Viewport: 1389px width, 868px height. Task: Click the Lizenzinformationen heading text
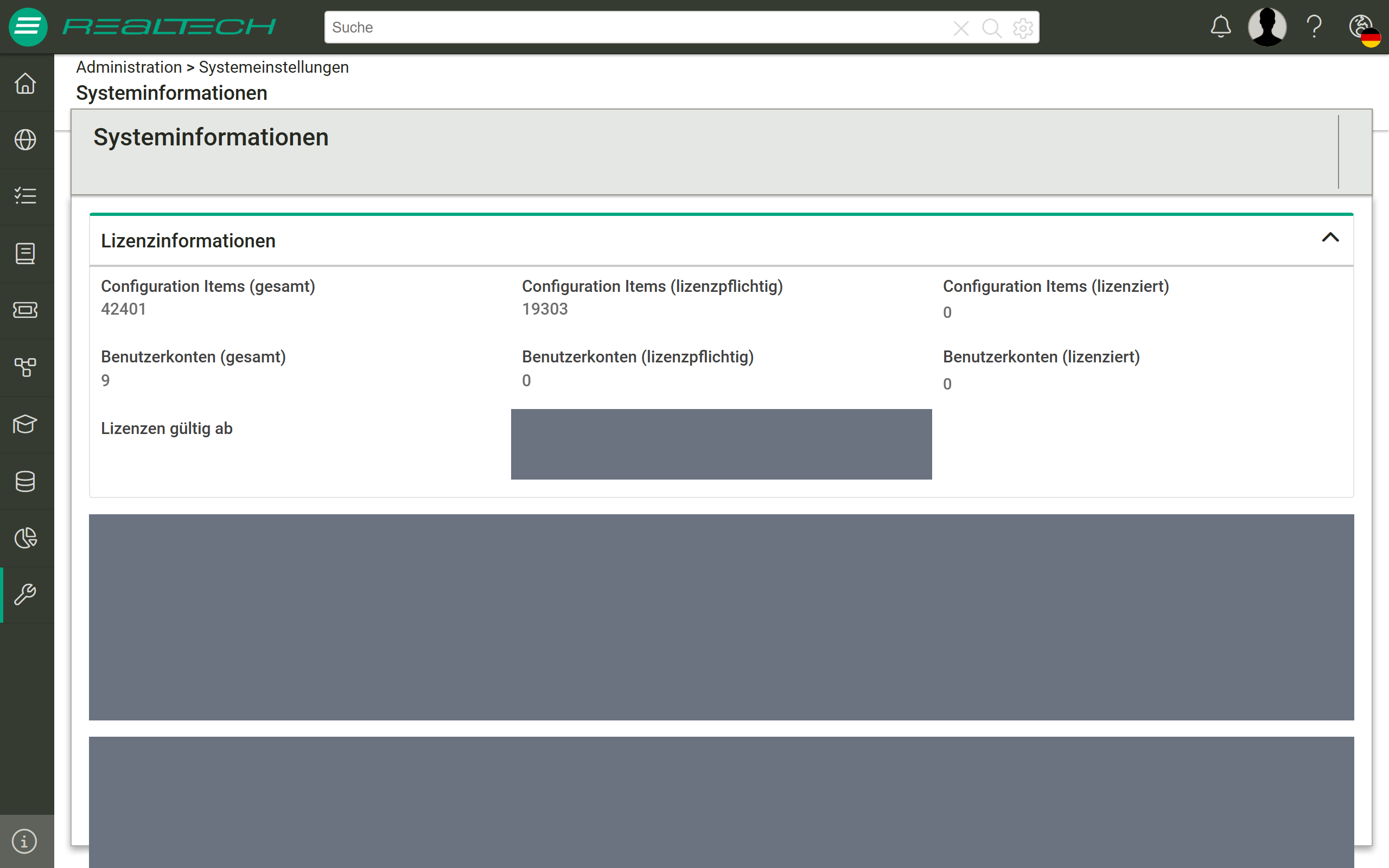[188, 240]
